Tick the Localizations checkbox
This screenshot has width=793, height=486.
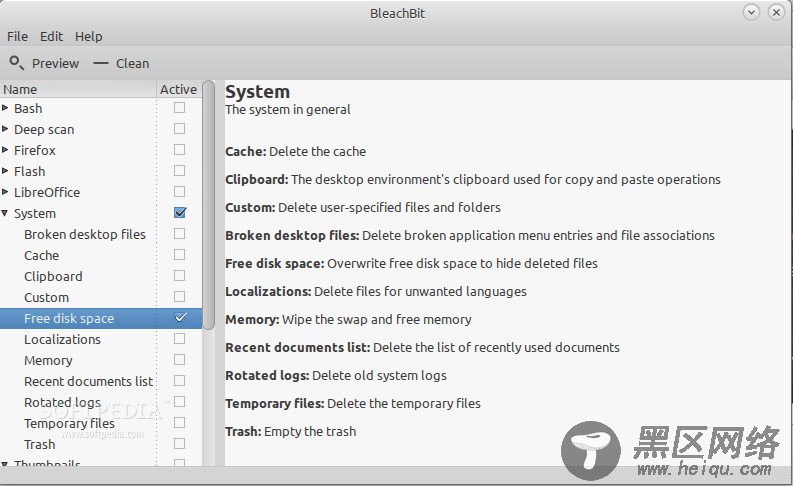[180, 339]
